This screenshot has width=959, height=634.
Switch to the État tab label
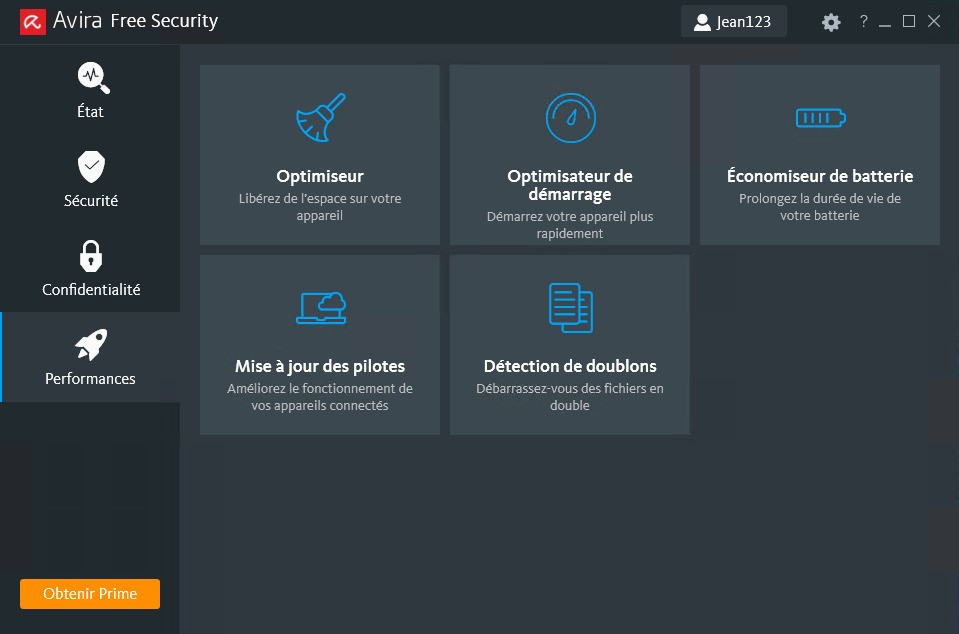91,111
